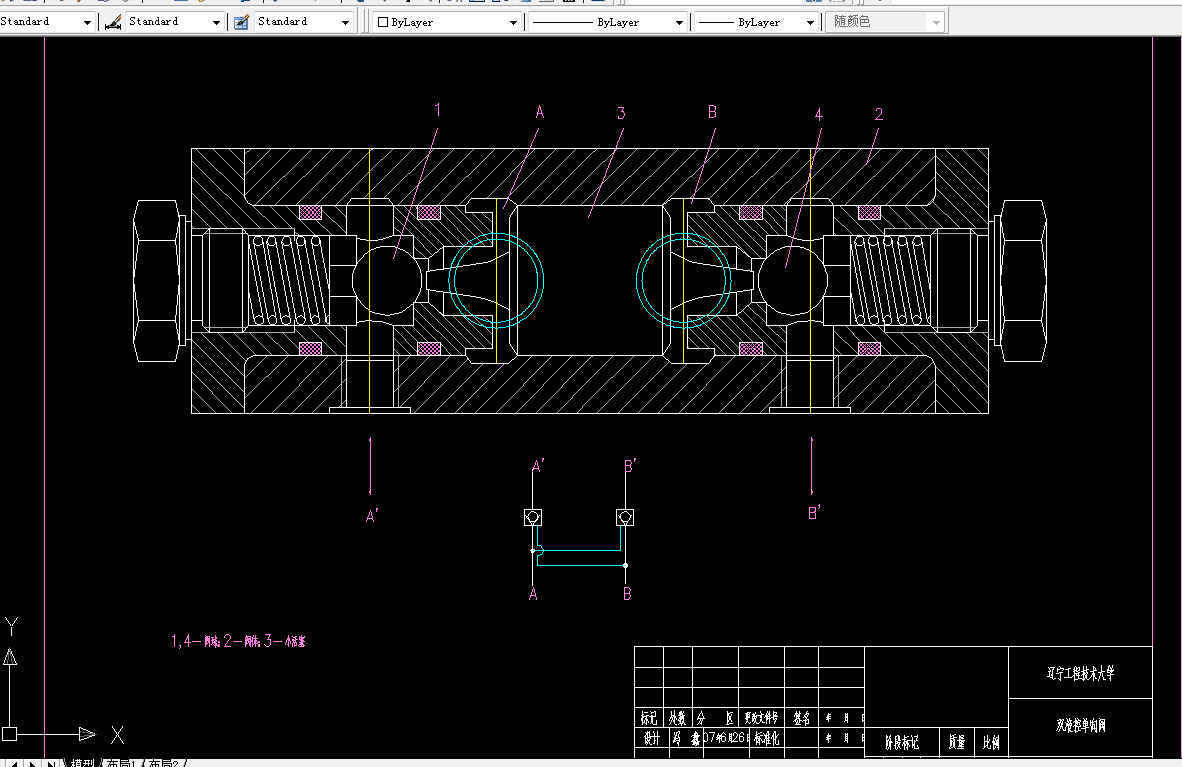Select callout label 4 above the valve

tap(819, 115)
